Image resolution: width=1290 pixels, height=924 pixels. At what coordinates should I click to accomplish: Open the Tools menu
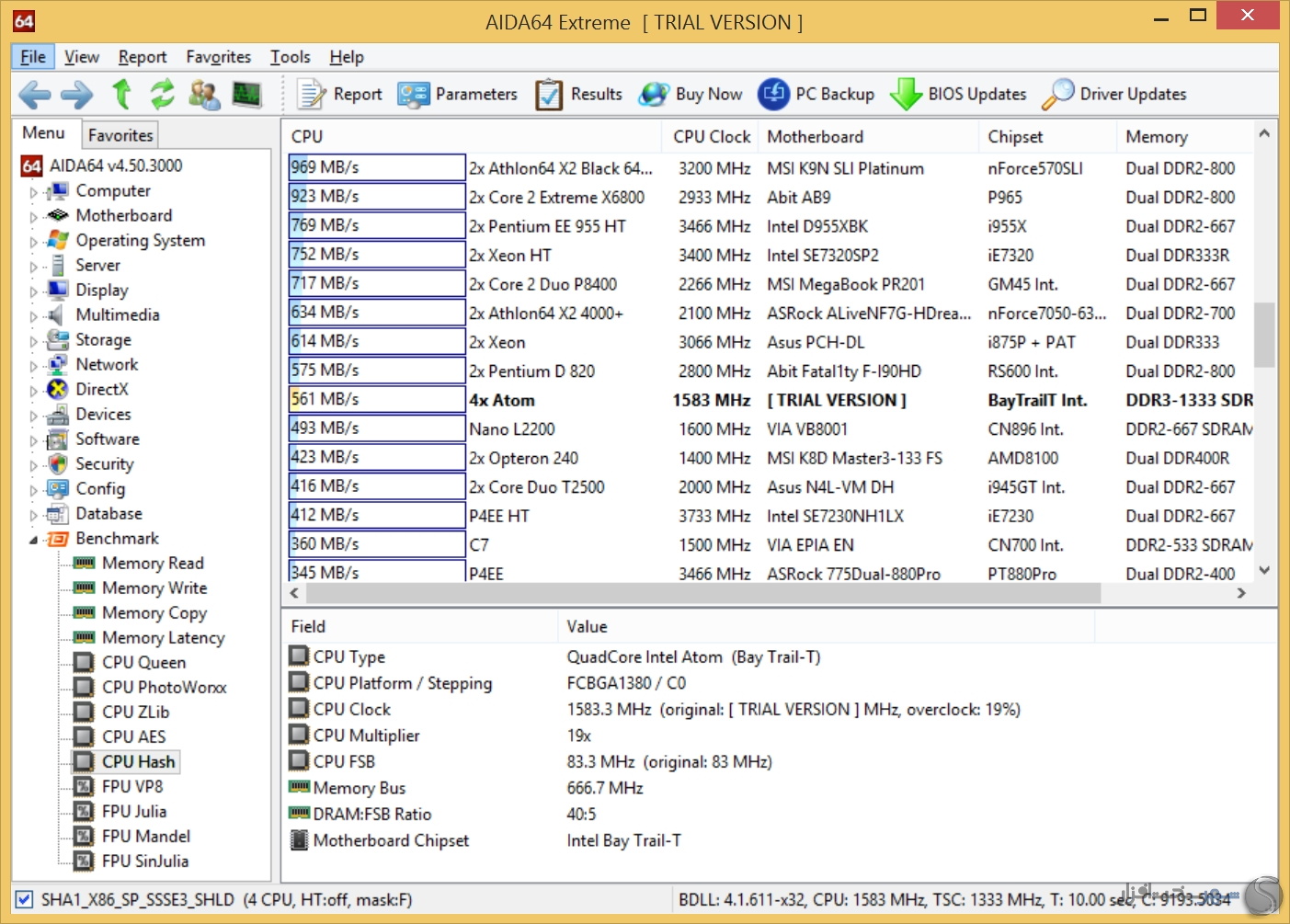pos(290,57)
